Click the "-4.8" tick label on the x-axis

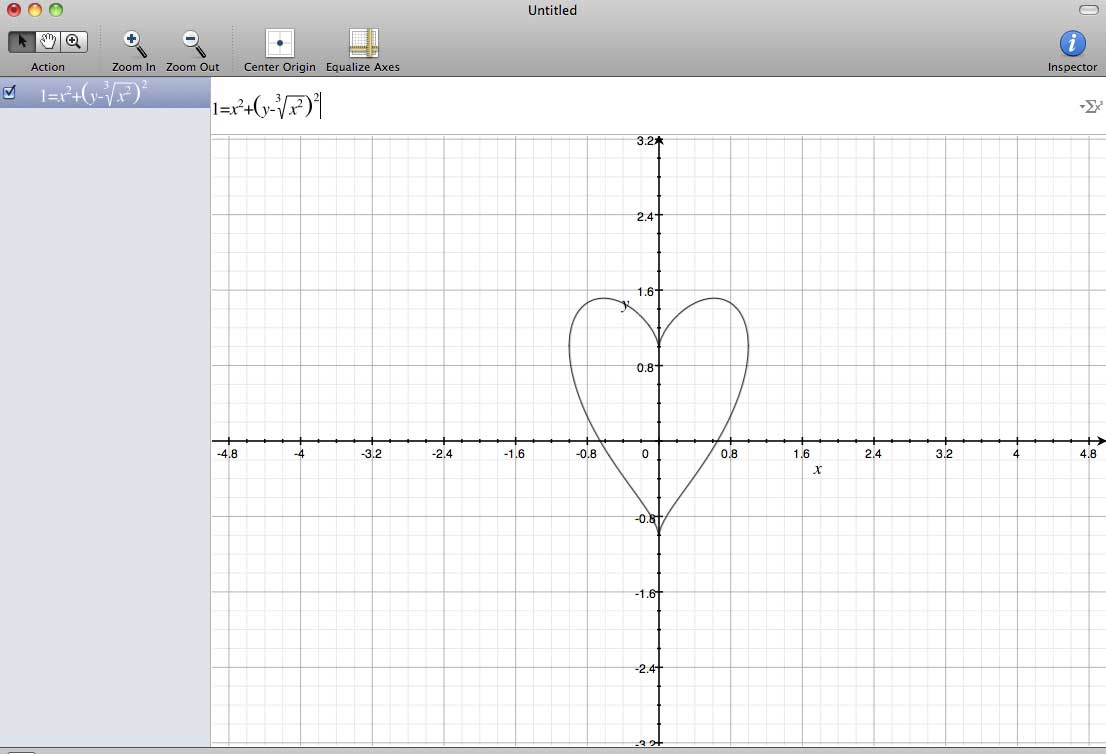tap(227, 454)
